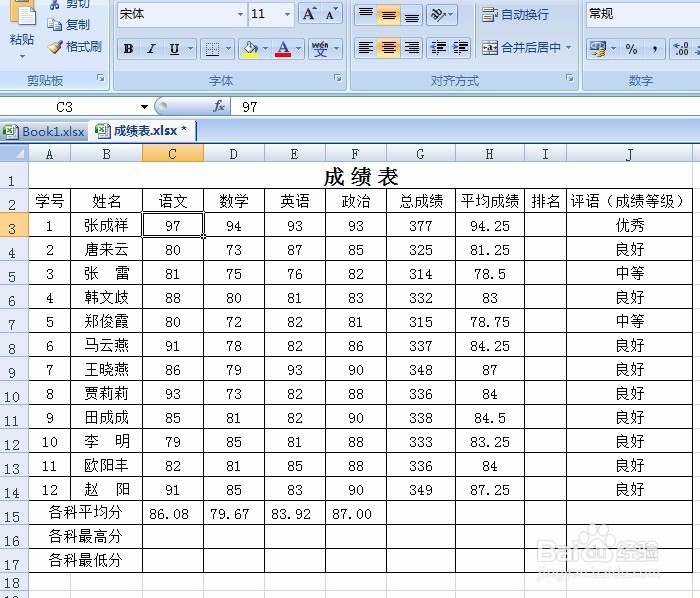Click the 优秀 comment cell
This screenshot has width=700, height=598.
click(629, 225)
